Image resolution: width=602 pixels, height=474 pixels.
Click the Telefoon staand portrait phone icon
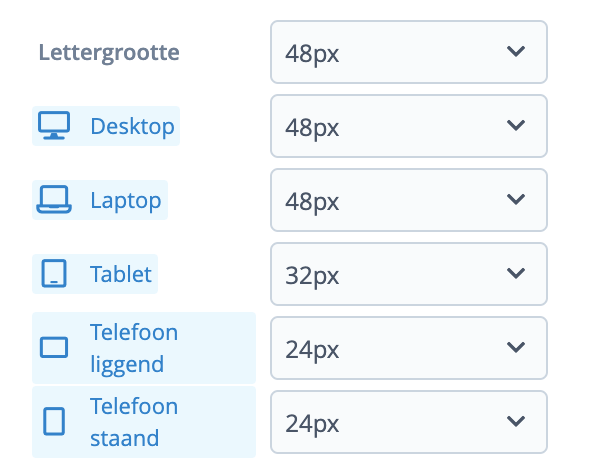pyautogui.click(x=54, y=422)
